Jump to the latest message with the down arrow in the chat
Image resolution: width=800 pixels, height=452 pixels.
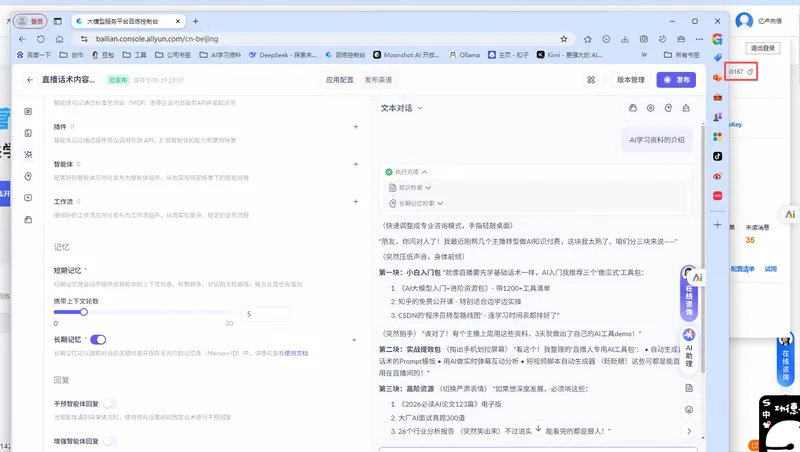tap(538, 429)
